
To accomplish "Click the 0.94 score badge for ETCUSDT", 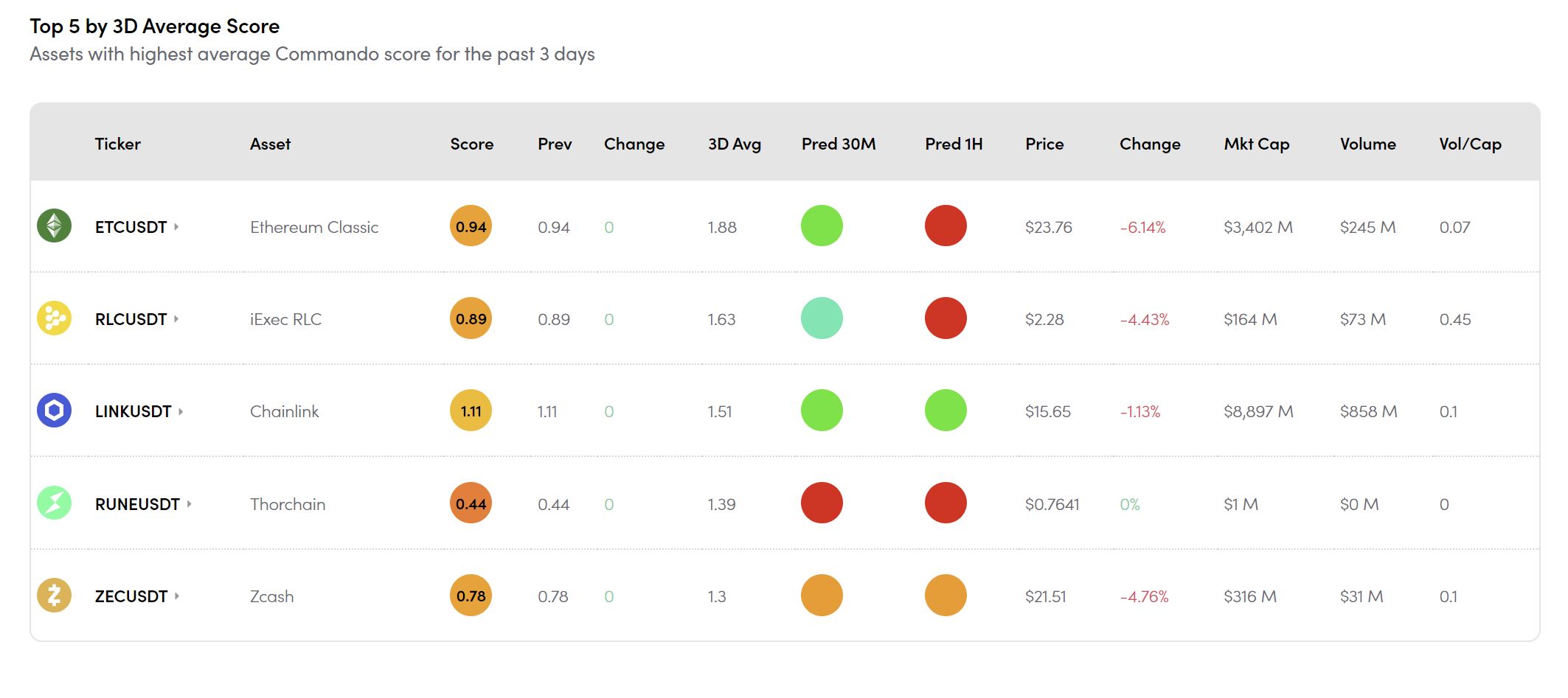I will [x=471, y=226].
